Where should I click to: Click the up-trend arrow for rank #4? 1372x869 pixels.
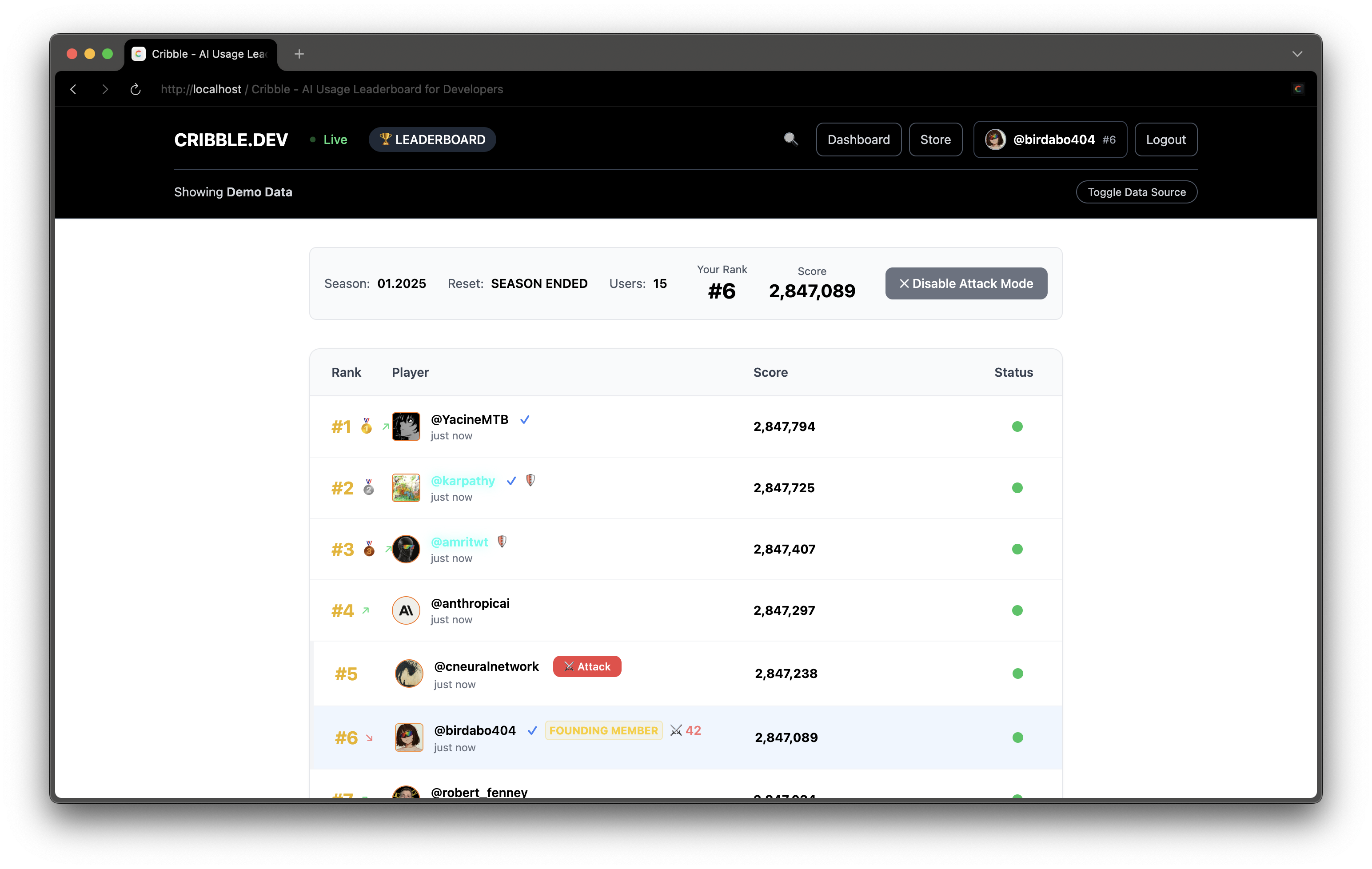click(366, 610)
